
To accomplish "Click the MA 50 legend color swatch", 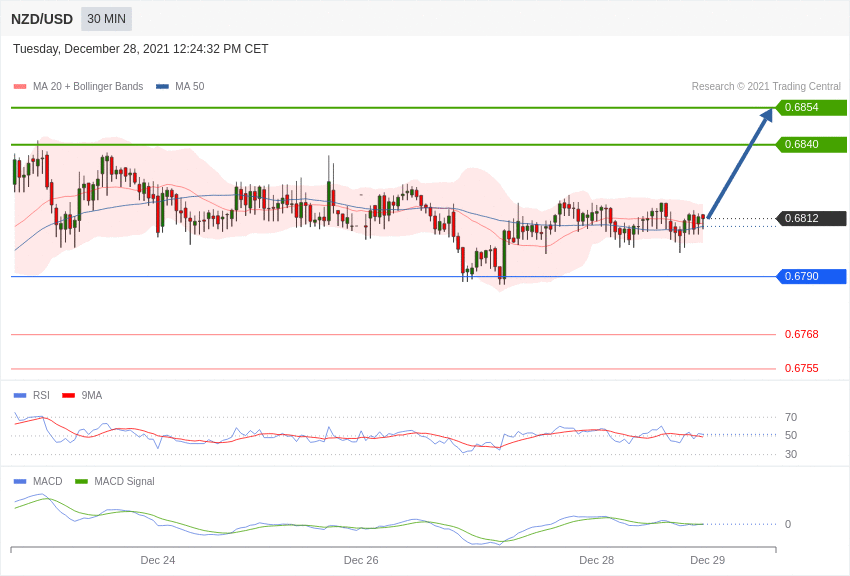I will pyautogui.click(x=162, y=86).
